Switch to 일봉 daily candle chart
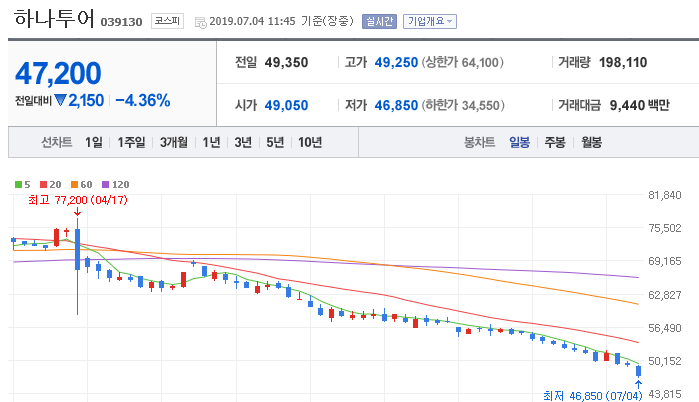The height and width of the screenshot is (402, 699). point(519,143)
